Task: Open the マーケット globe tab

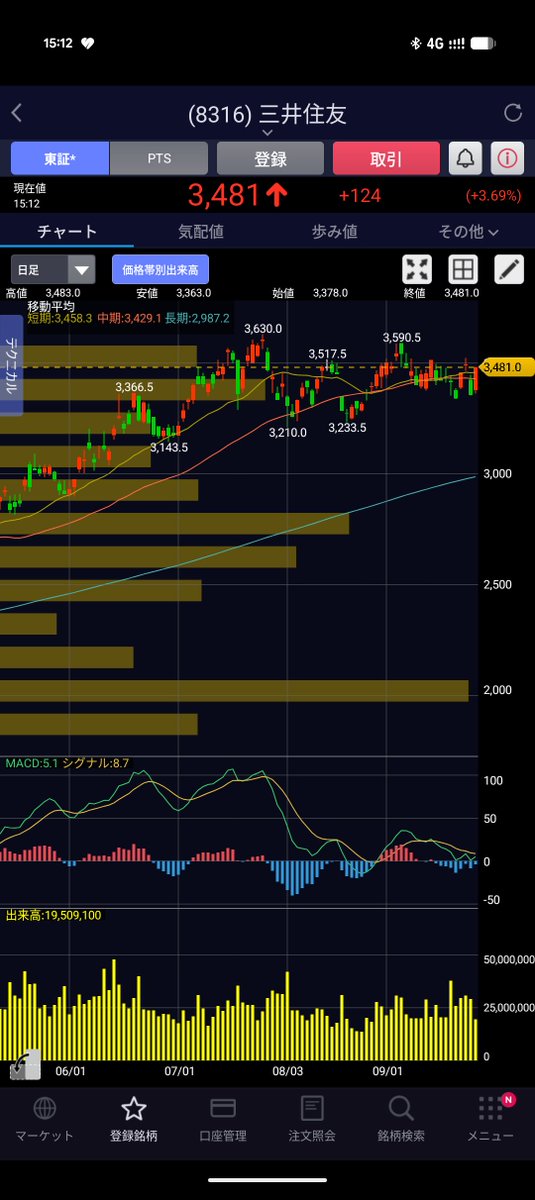Action: coord(44,1119)
